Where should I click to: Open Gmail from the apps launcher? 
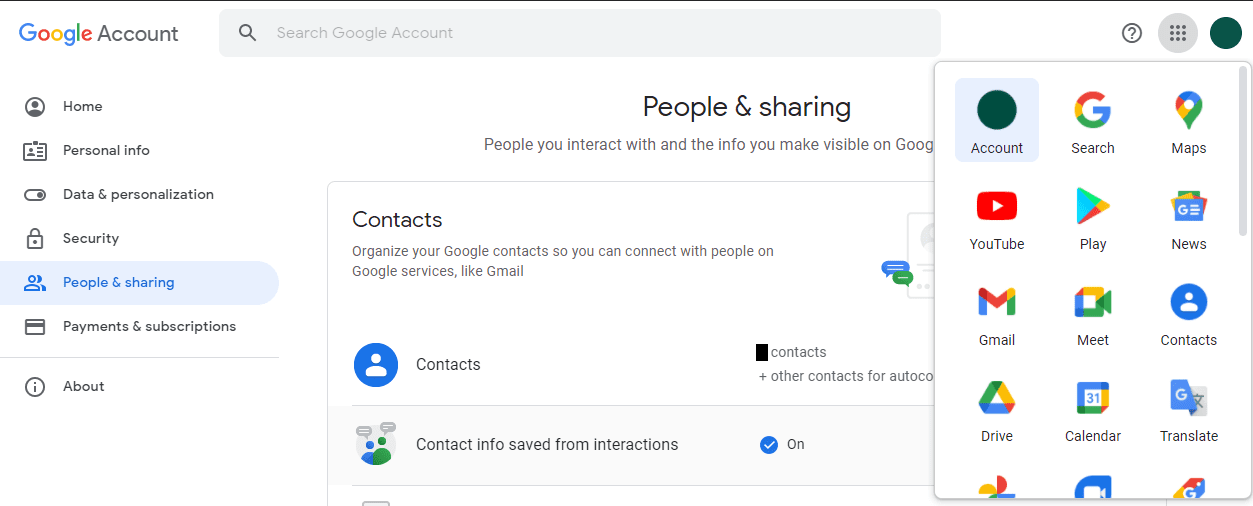[x=996, y=313]
